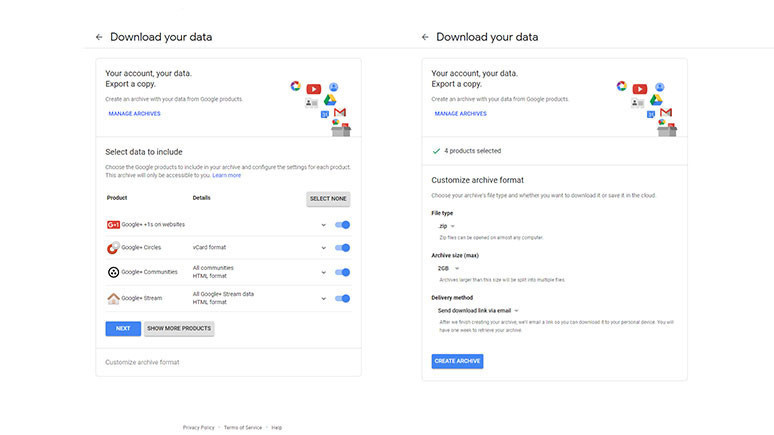Image resolution: width=774 pixels, height=435 pixels.
Task: Toggle off Google+ +1s on websites
Action: (342, 225)
